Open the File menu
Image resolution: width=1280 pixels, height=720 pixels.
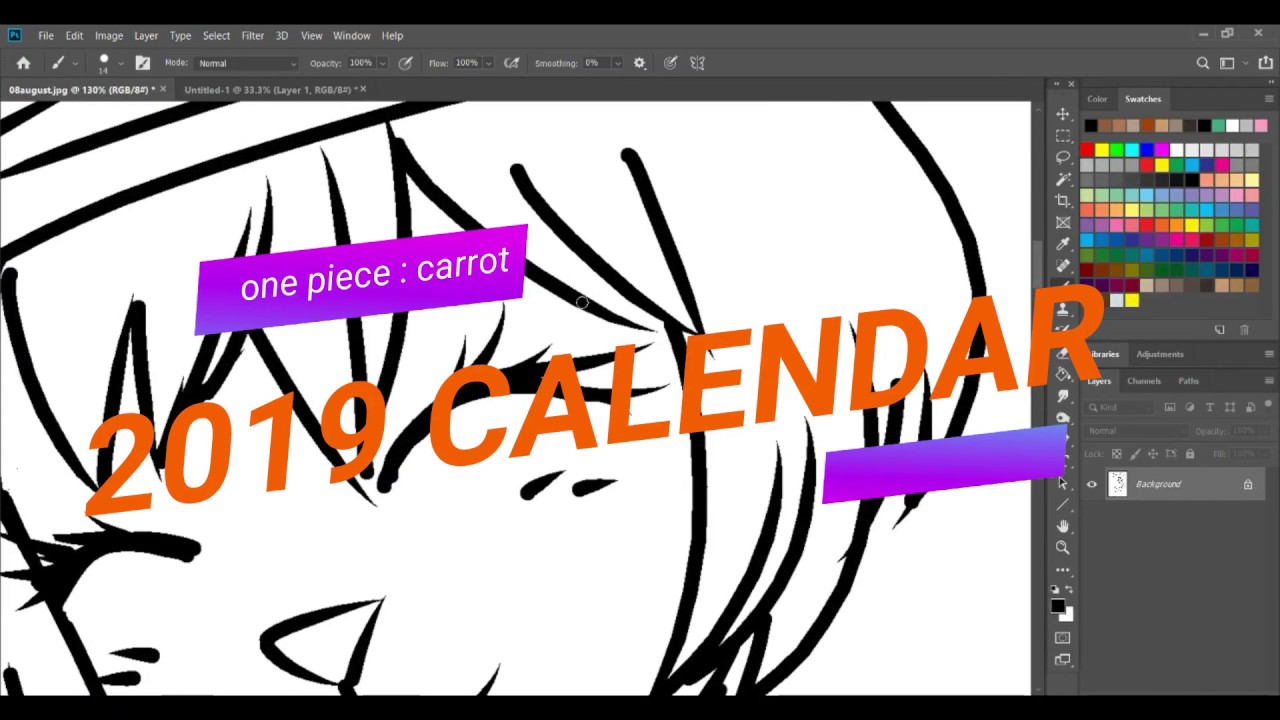(x=46, y=36)
